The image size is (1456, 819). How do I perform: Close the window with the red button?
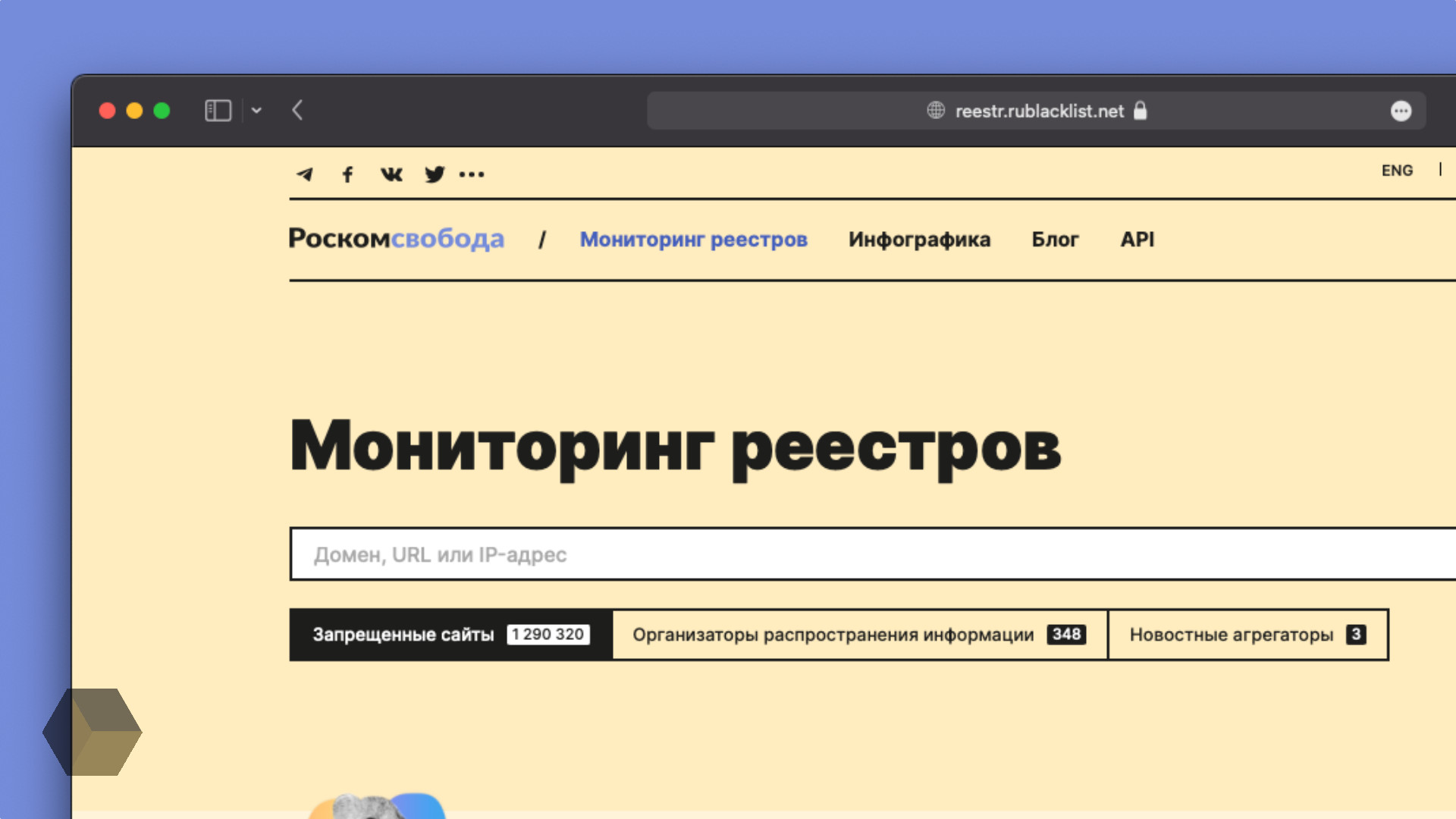coord(107,111)
